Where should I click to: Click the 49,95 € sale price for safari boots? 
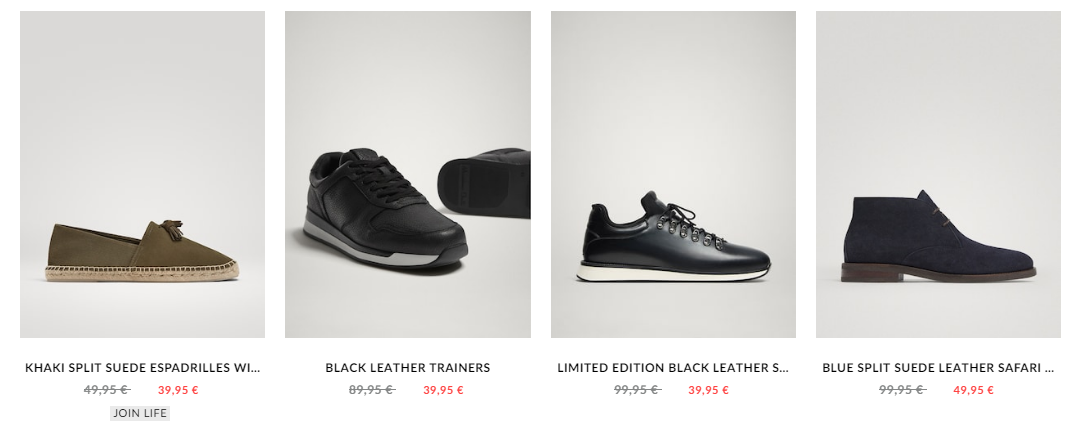pos(974,390)
